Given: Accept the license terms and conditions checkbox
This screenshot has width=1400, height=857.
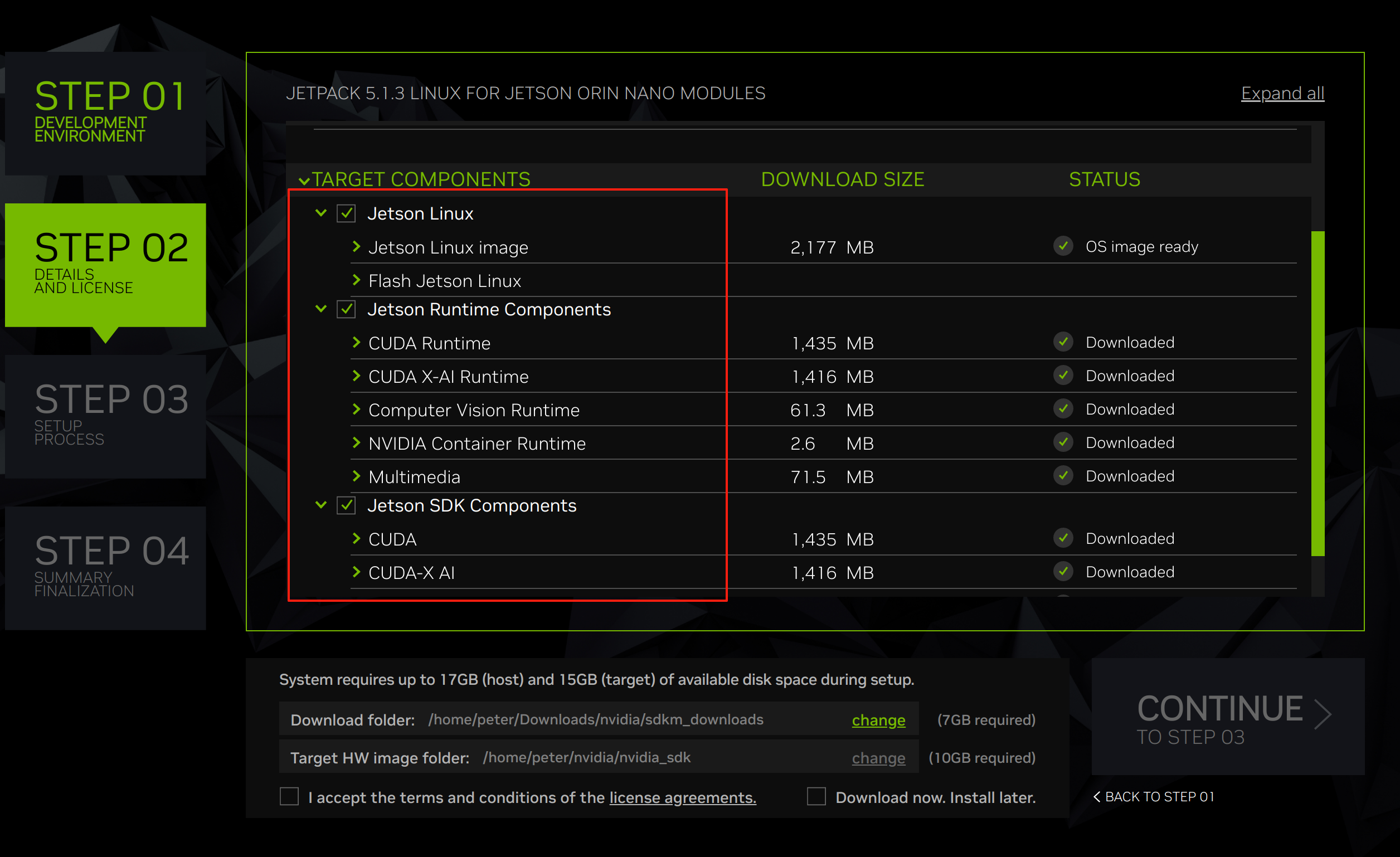Looking at the screenshot, I should pos(289,796).
